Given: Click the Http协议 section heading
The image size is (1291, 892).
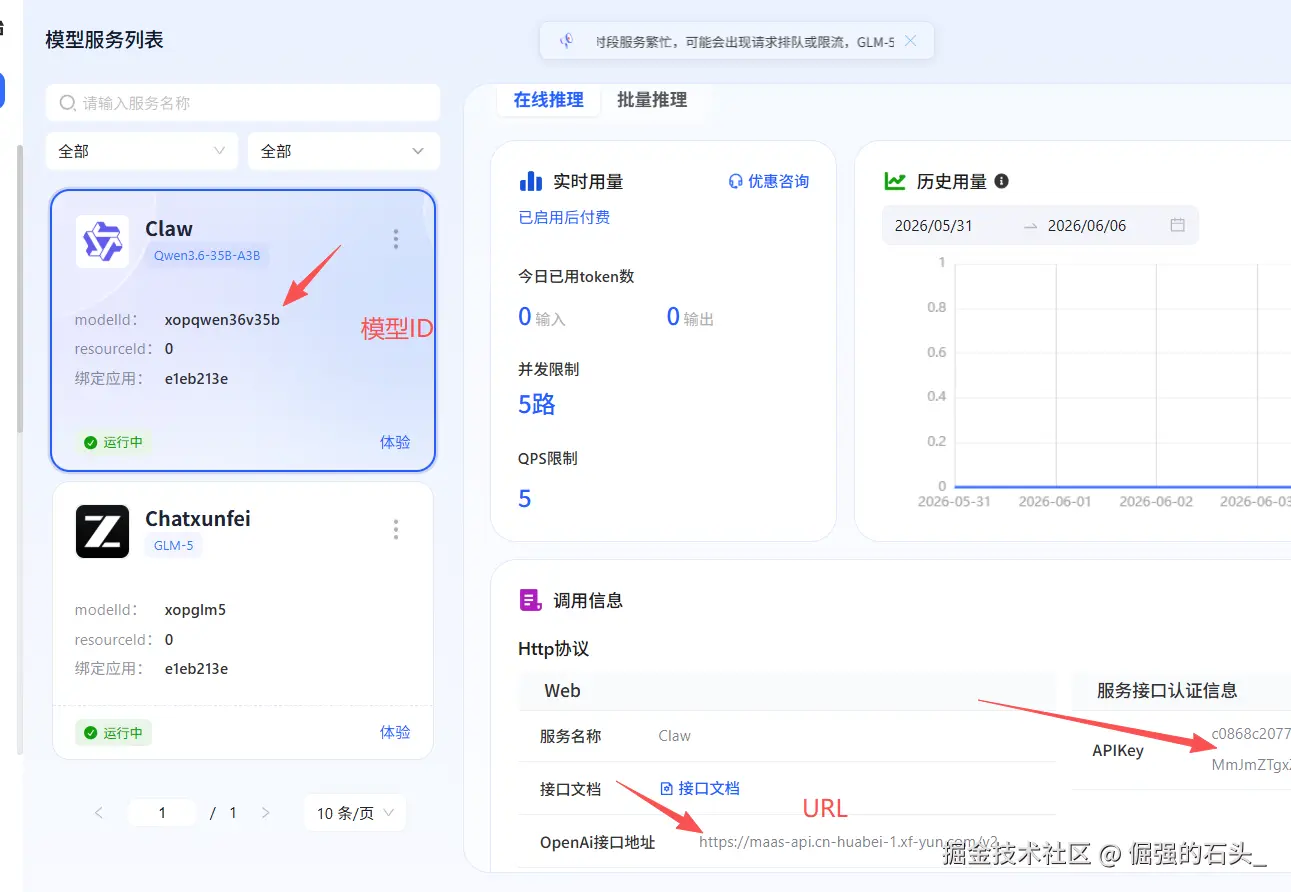Looking at the screenshot, I should click(554, 649).
